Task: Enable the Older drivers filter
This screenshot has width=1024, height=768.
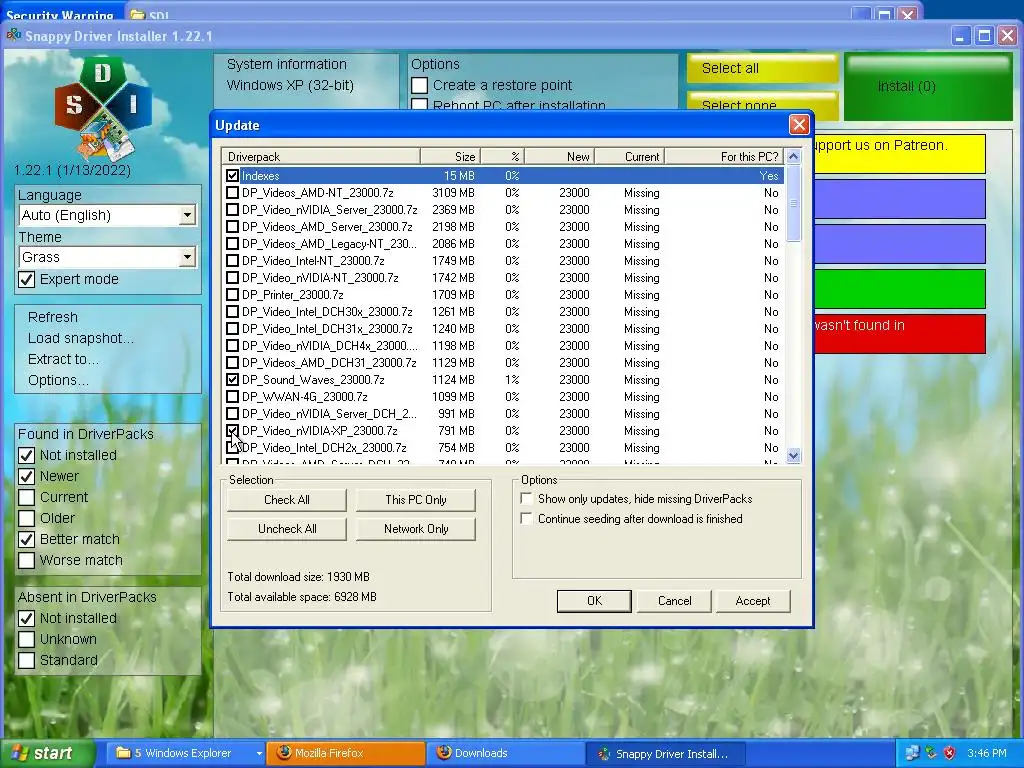Action: (27, 519)
